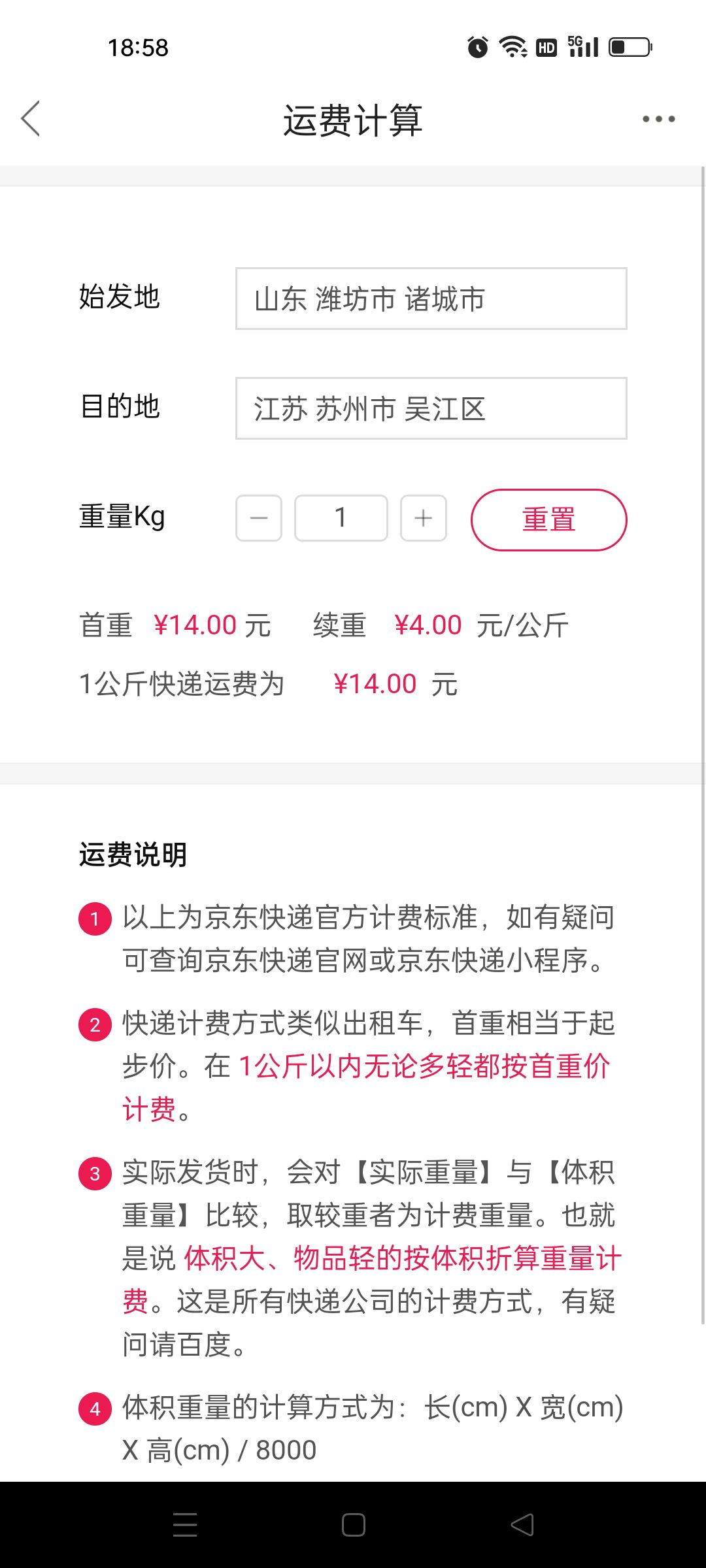
Task: Increase weight with the plus button
Action: click(424, 518)
